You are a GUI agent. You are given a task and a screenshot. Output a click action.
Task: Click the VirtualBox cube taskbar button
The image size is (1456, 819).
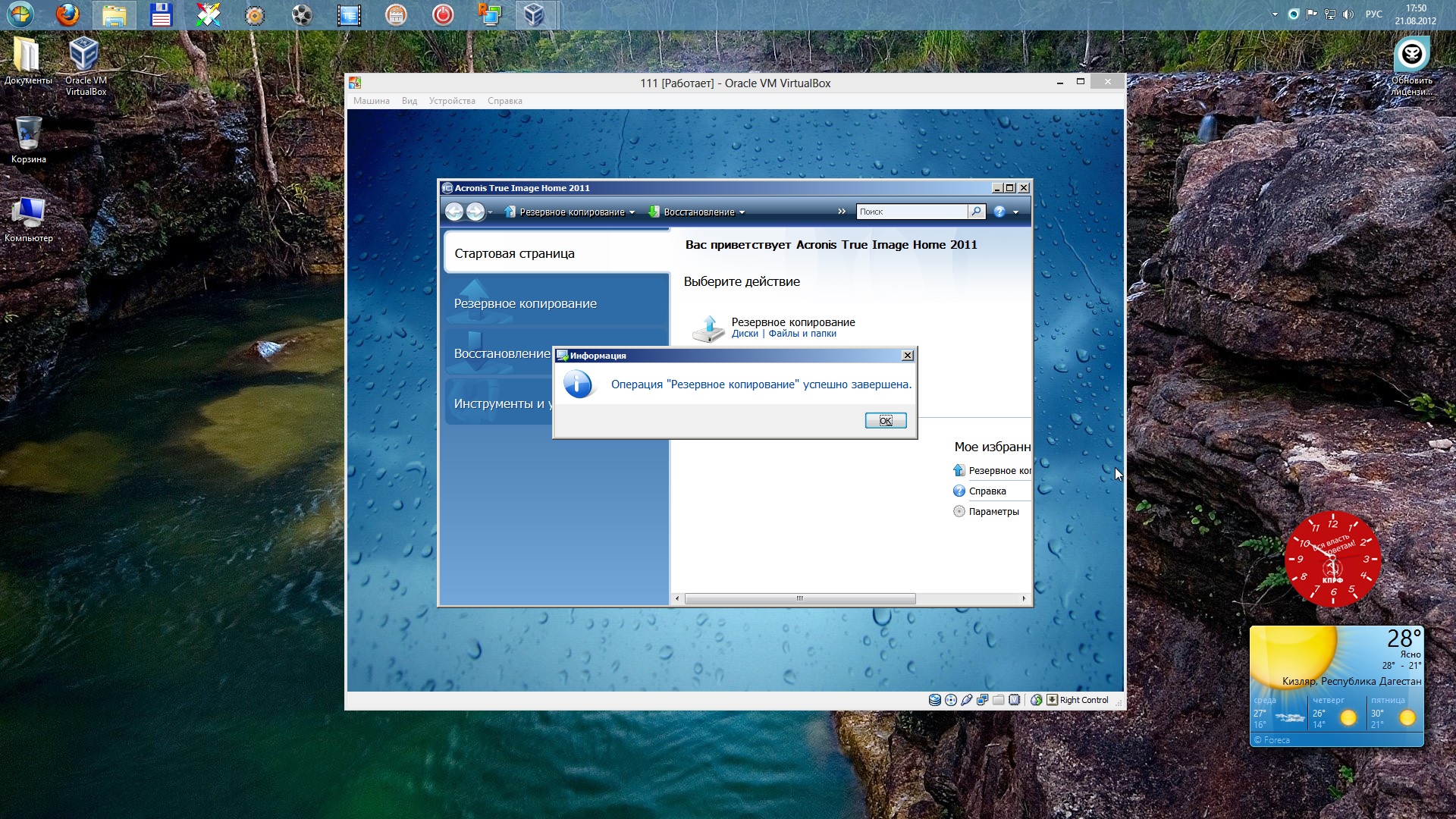[536, 14]
